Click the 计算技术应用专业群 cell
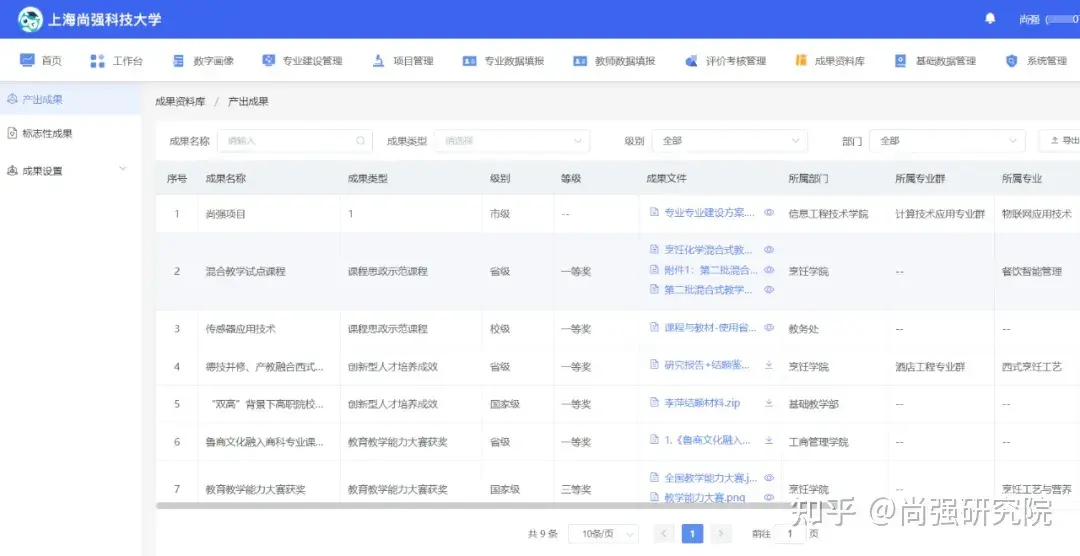1080x556 pixels. [x=940, y=214]
